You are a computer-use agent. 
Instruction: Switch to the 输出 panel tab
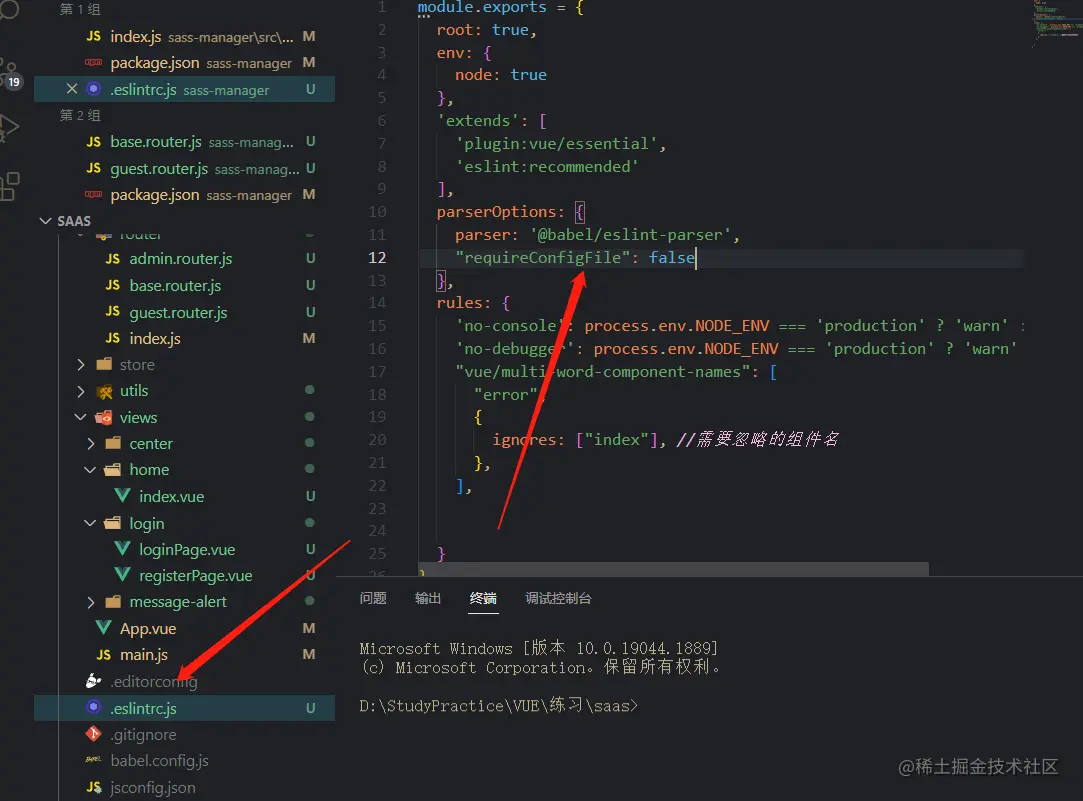coord(428,598)
